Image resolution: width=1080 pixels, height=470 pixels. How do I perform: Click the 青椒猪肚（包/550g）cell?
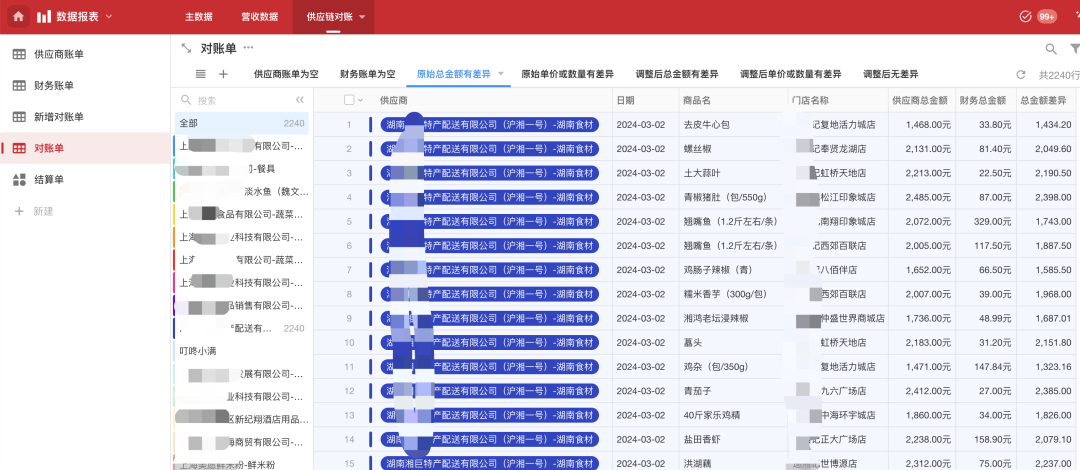734,197
